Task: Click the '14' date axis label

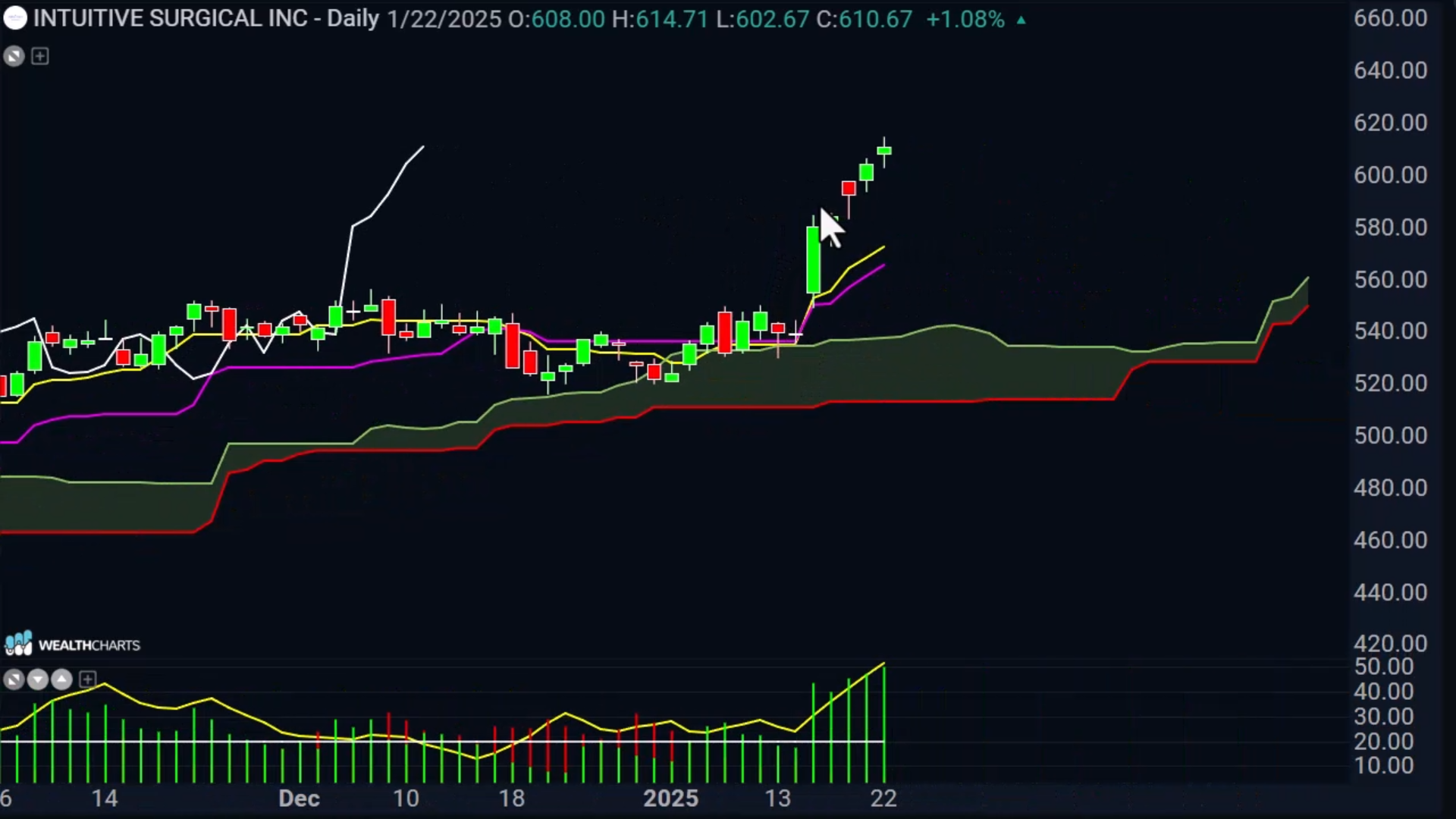Action: coord(105,799)
